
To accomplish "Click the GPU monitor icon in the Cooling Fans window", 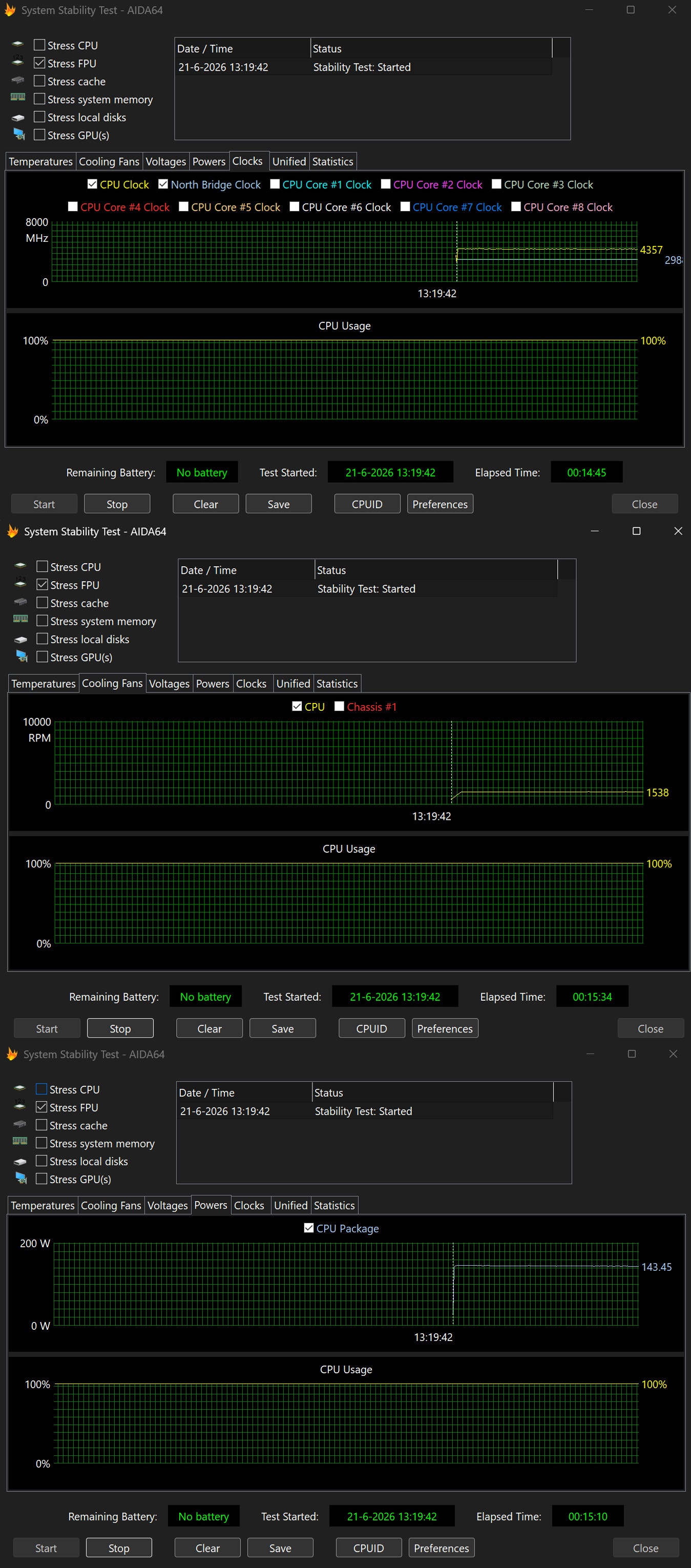I will 22,656.
